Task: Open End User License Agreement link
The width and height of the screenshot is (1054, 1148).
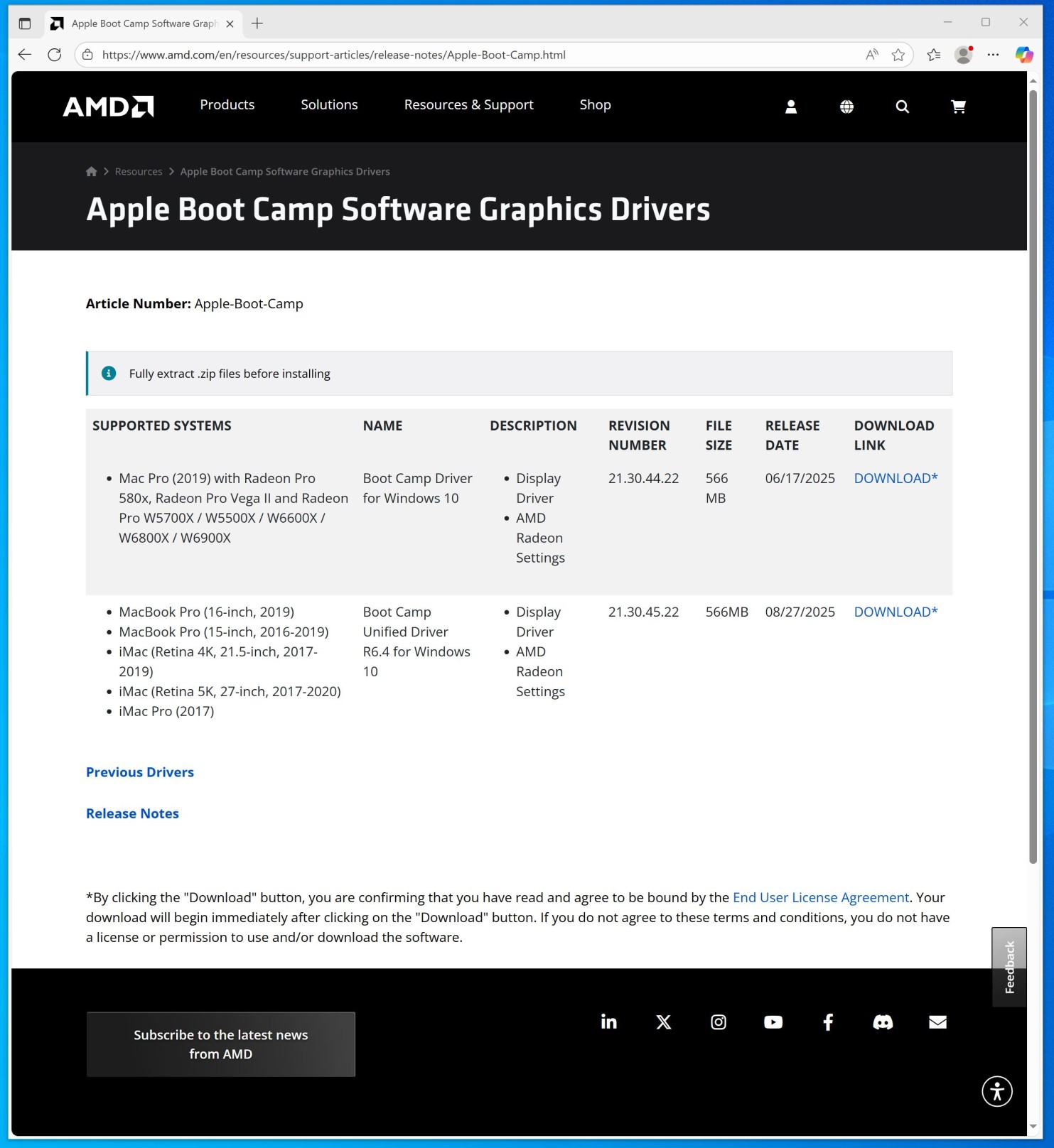Action: [x=821, y=897]
